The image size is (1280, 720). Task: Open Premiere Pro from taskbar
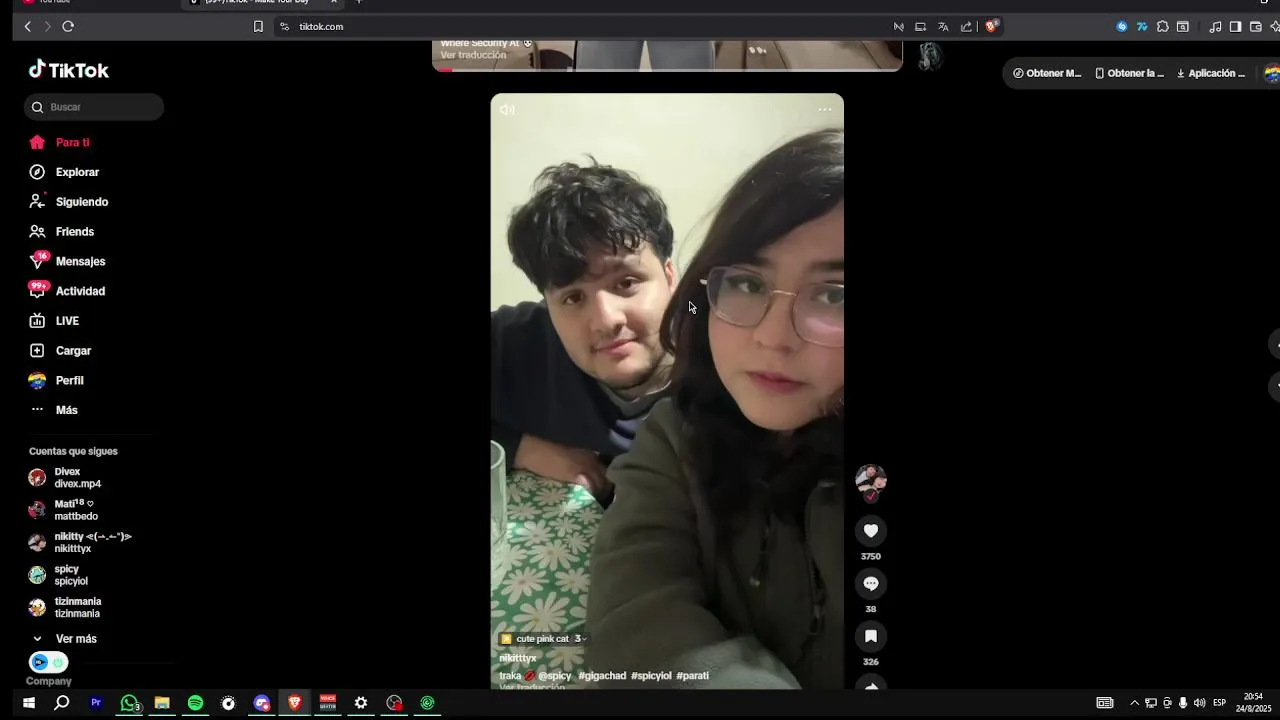click(x=96, y=703)
